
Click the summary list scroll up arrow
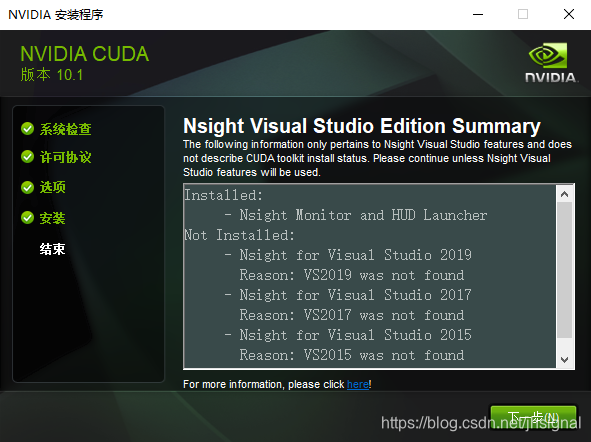564,194
